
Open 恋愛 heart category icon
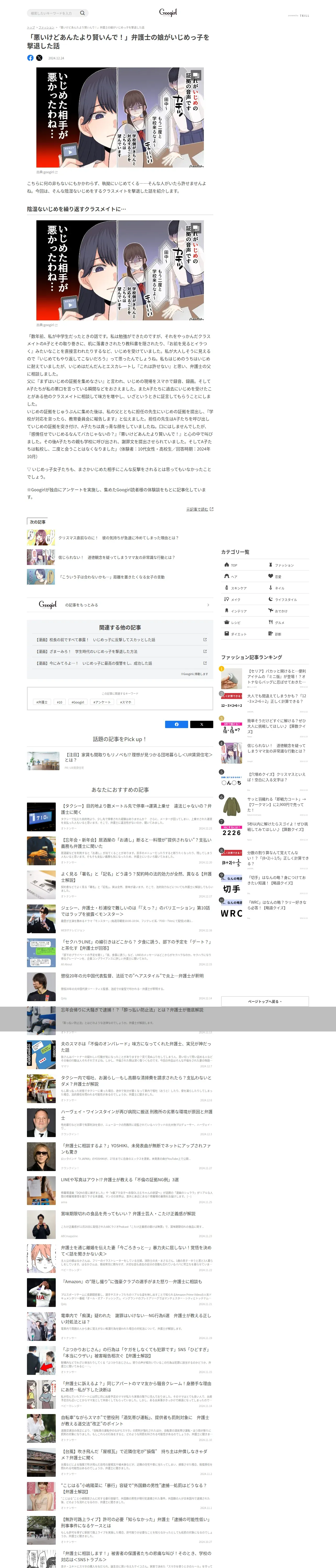[x=271, y=577]
